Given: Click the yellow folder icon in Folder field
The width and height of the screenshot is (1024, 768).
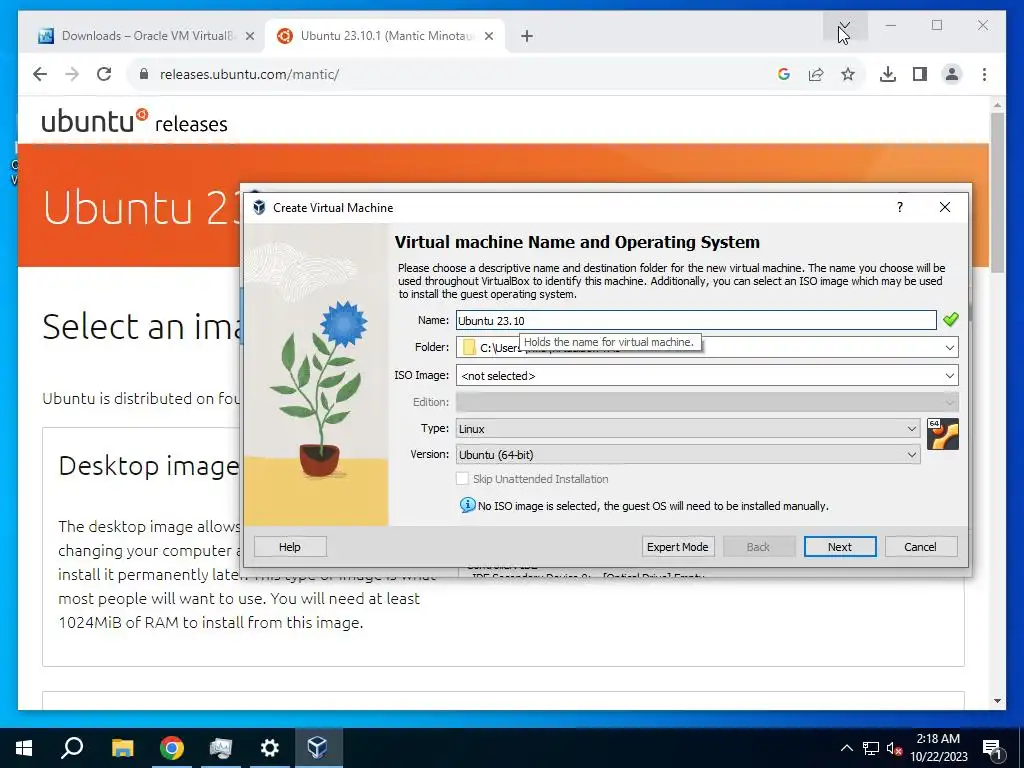Looking at the screenshot, I should pyautogui.click(x=468, y=347).
